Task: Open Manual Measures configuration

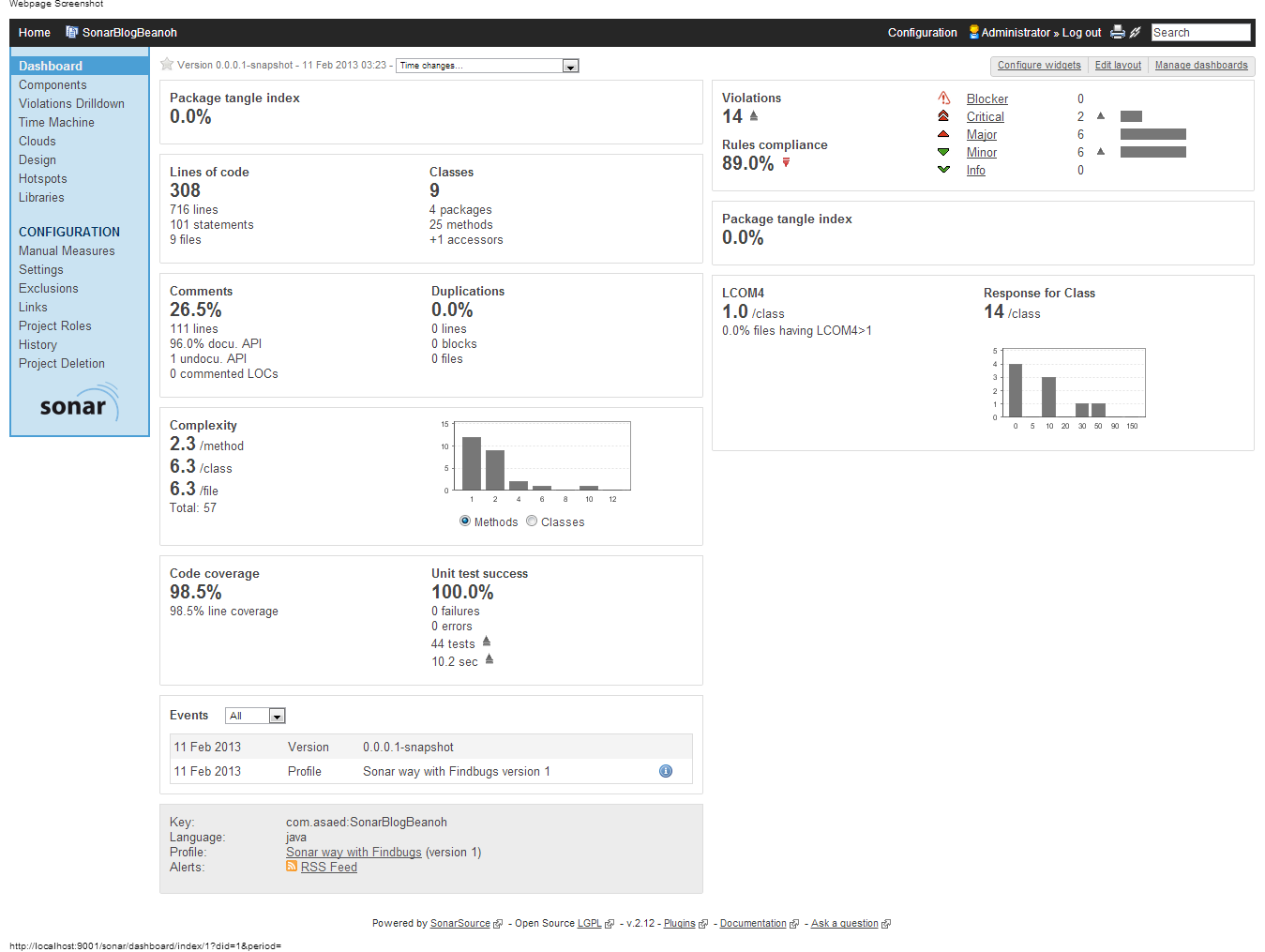Action: point(67,250)
